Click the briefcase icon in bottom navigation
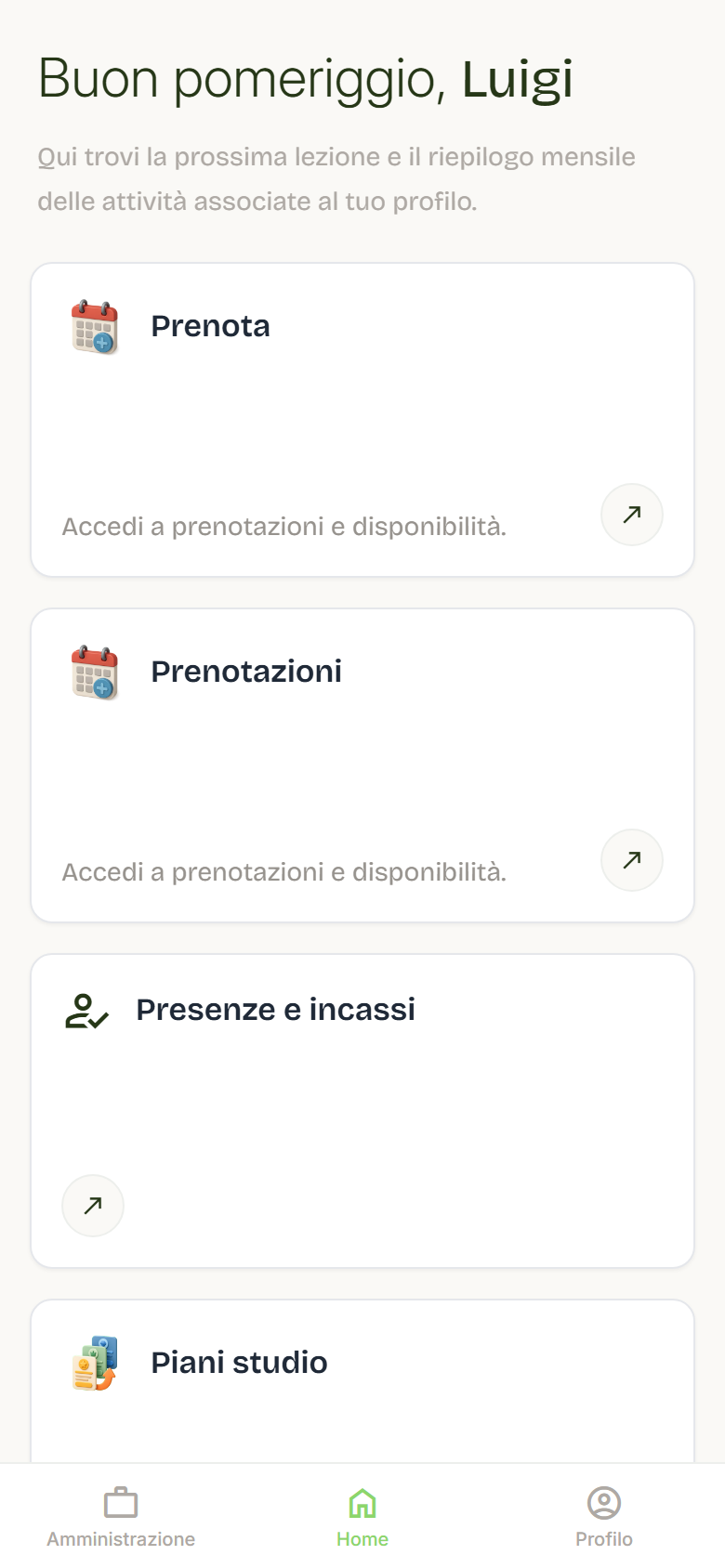Image resolution: width=725 pixels, height=1568 pixels. [121, 1502]
